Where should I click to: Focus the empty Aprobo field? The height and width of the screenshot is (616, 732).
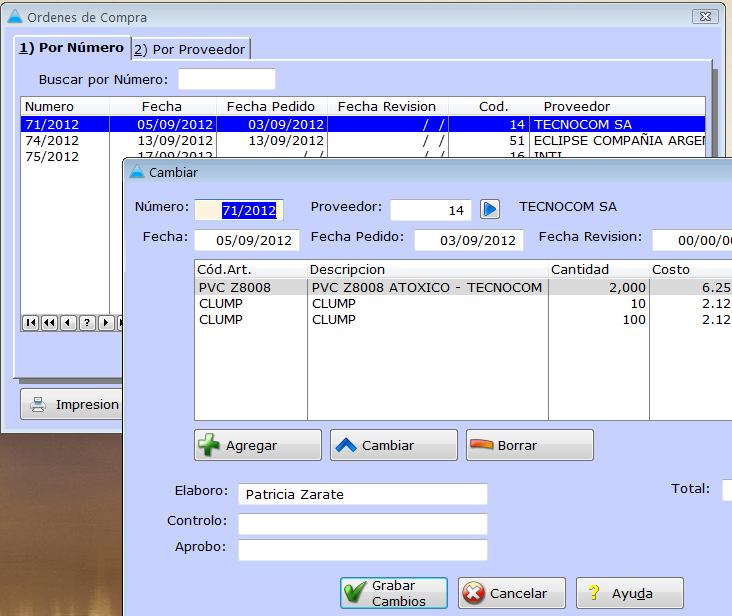click(x=363, y=550)
